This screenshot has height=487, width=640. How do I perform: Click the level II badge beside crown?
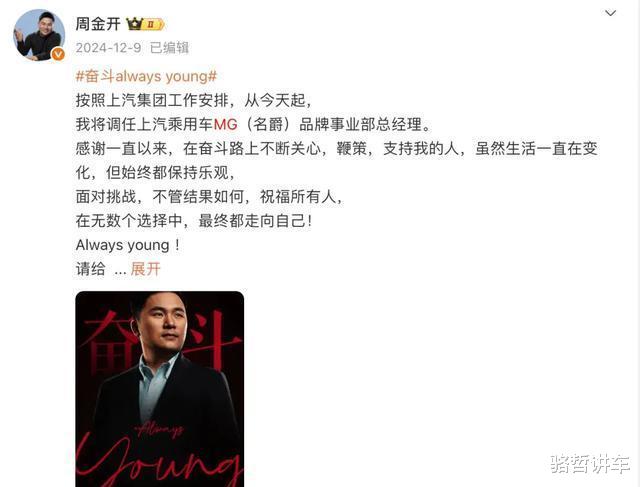tap(153, 24)
